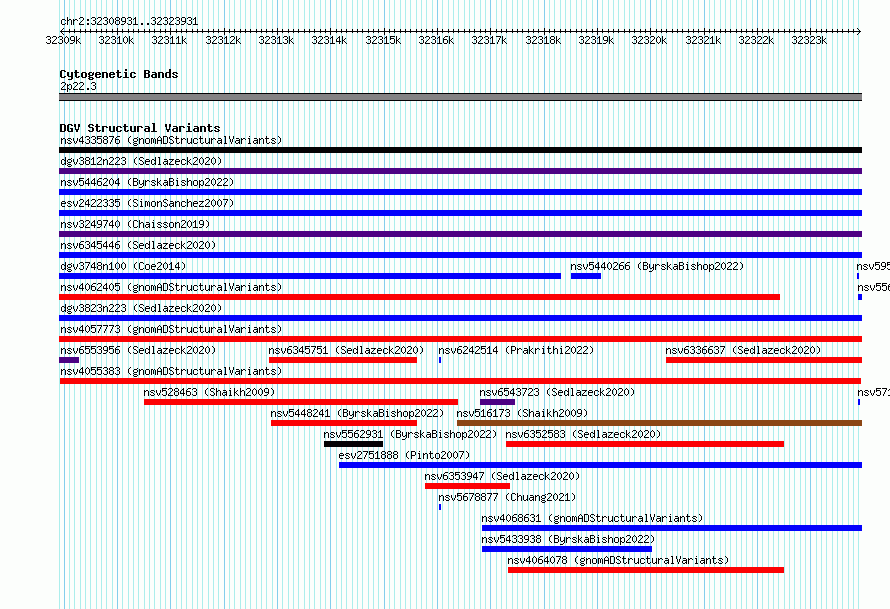Select the red nsv6336637 variant bar
Image resolution: width=890 pixels, height=609 pixels.
764,360
